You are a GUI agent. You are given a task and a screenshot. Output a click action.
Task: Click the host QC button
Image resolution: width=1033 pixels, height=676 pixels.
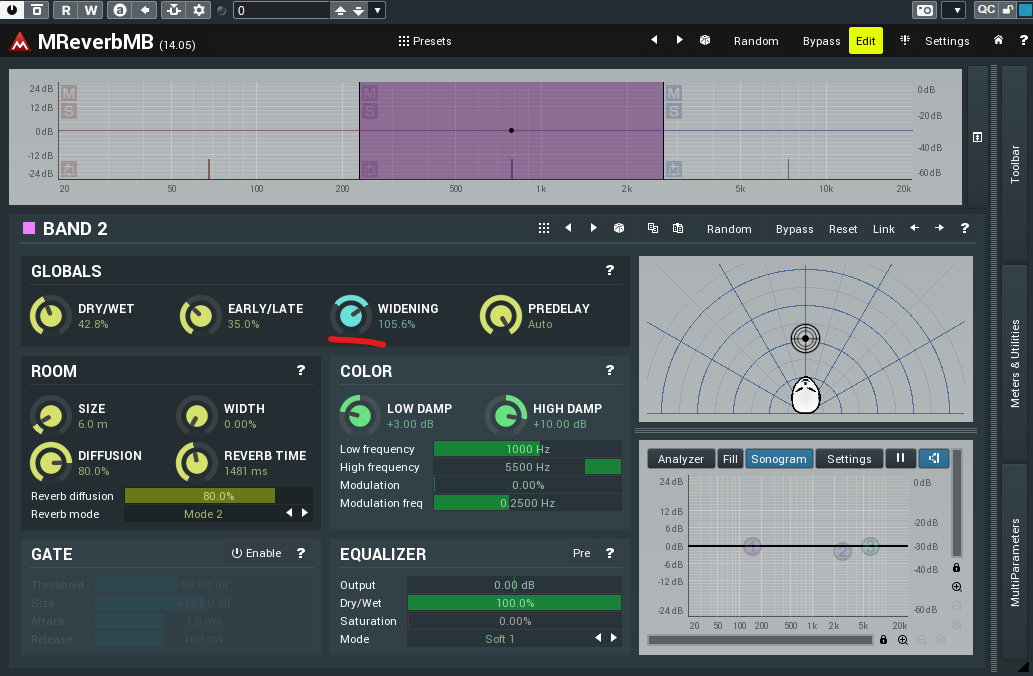[986, 9]
